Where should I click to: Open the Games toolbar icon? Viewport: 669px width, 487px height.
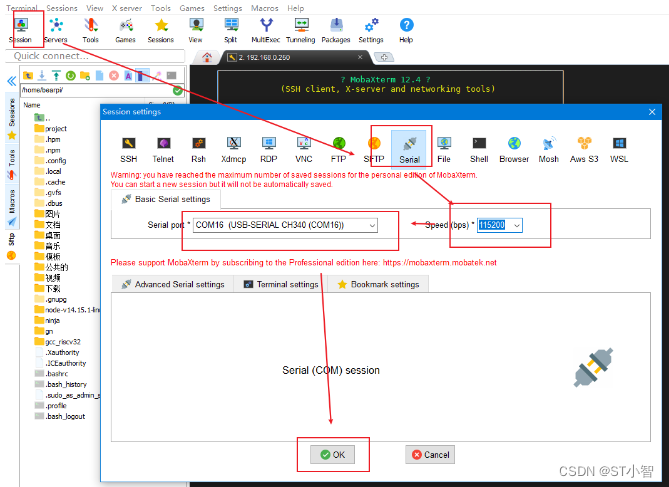tap(125, 30)
